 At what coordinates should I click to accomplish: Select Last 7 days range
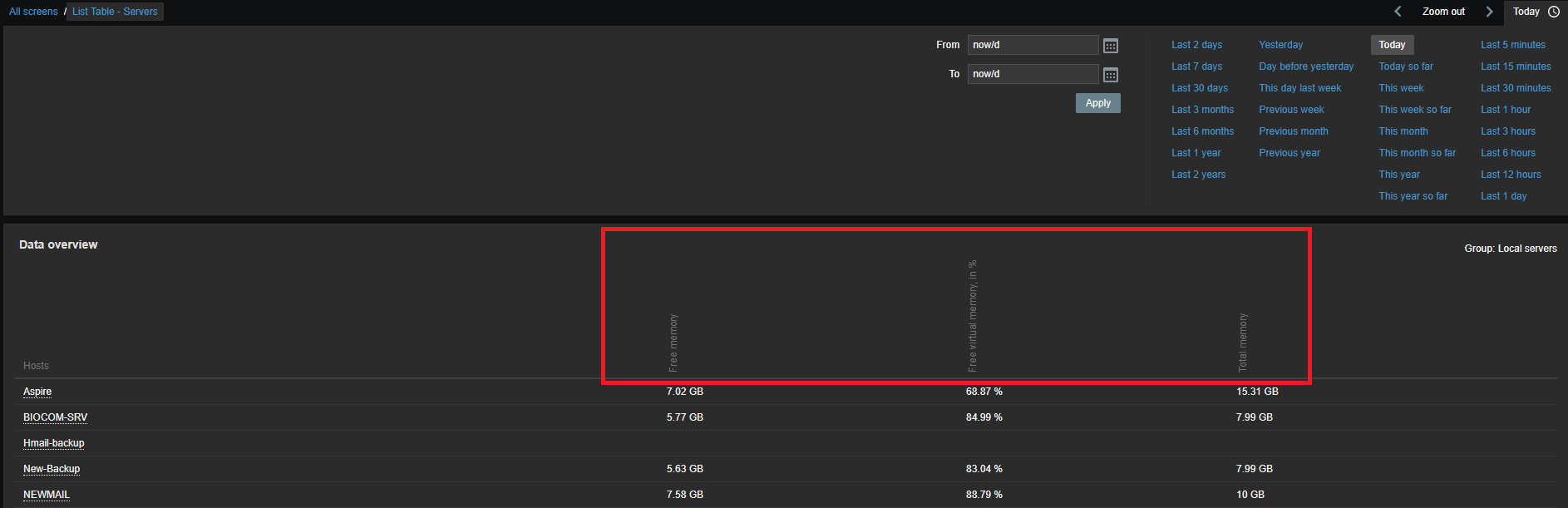1196,67
